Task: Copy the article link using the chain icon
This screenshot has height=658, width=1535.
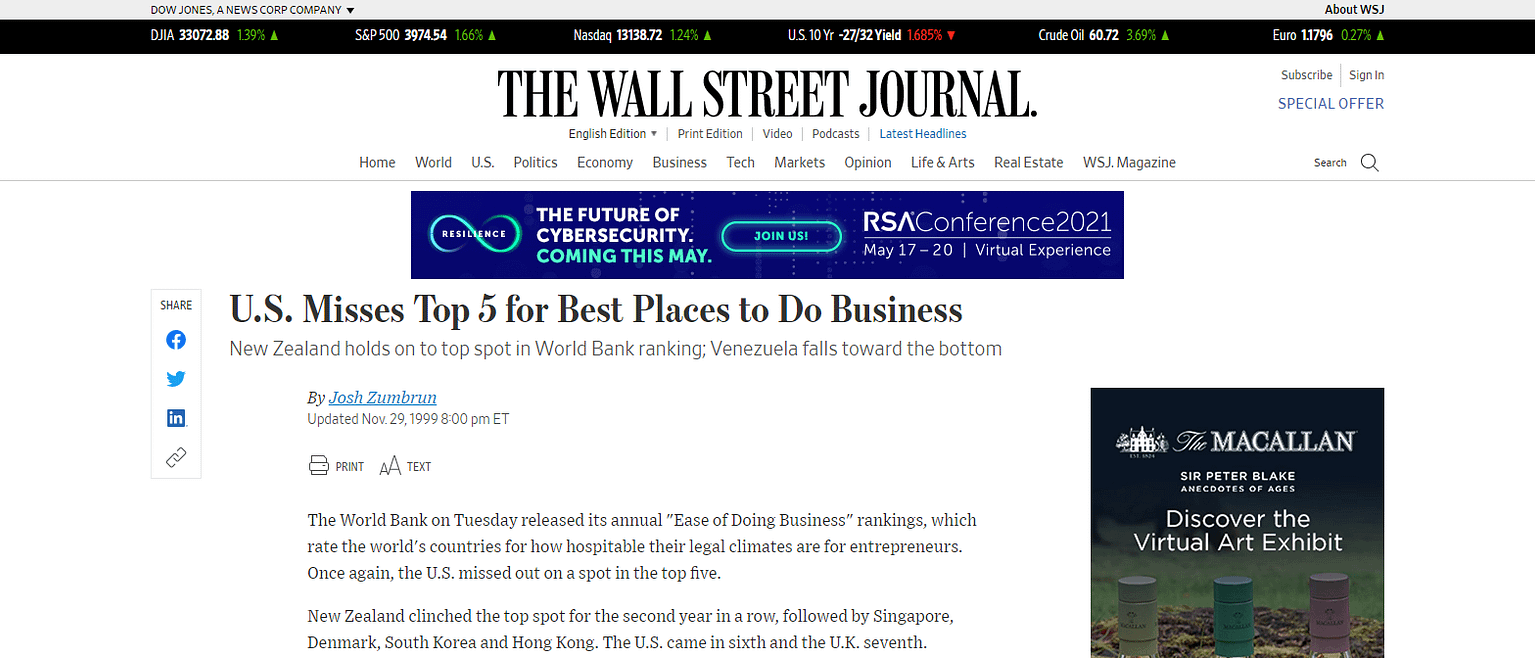Action: (175, 456)
